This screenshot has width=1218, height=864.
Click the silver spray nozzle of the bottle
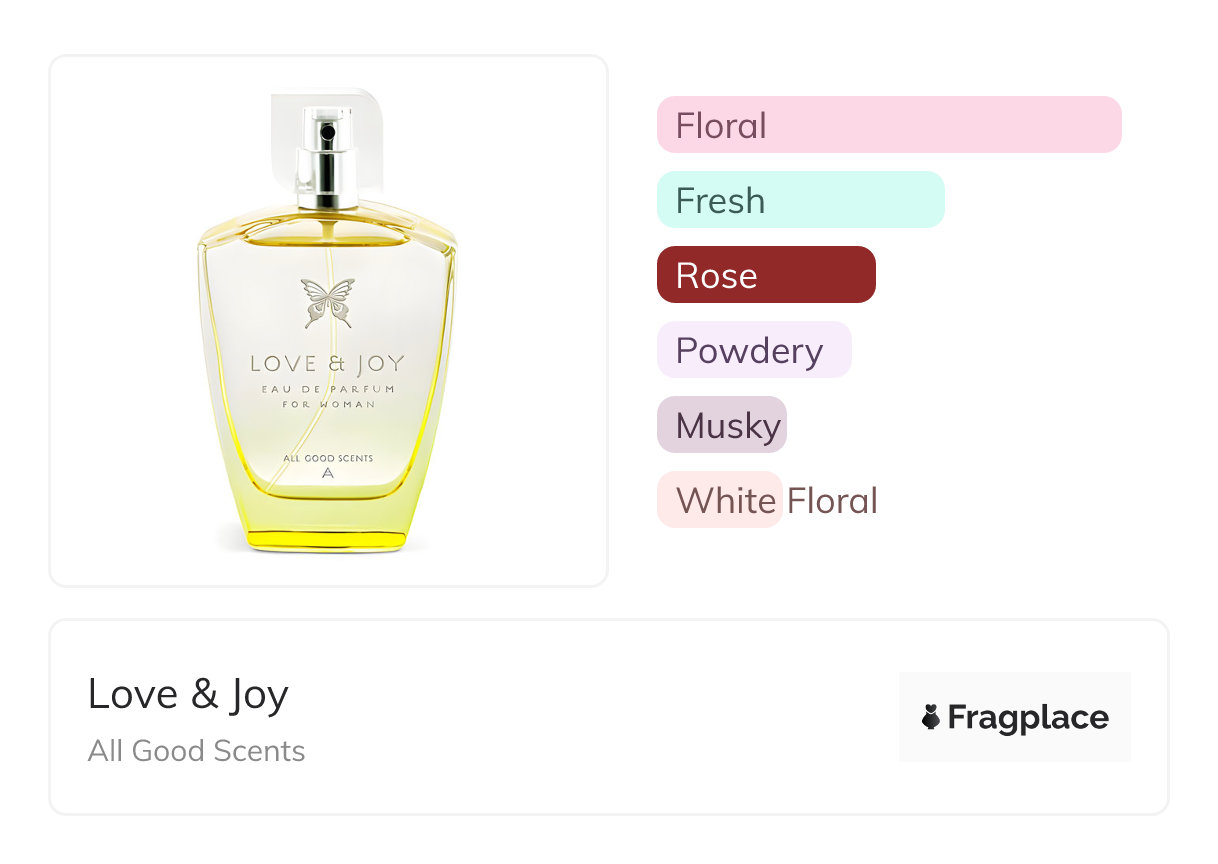point(326,160)
